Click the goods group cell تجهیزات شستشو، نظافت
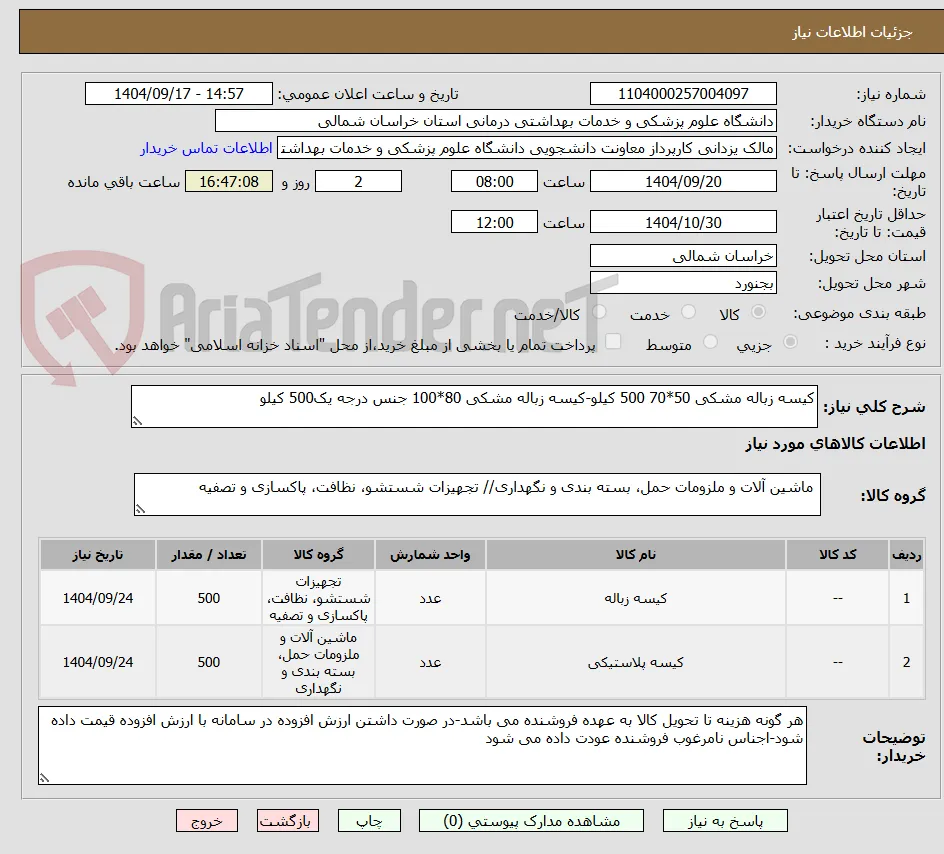 click(318, 598)
